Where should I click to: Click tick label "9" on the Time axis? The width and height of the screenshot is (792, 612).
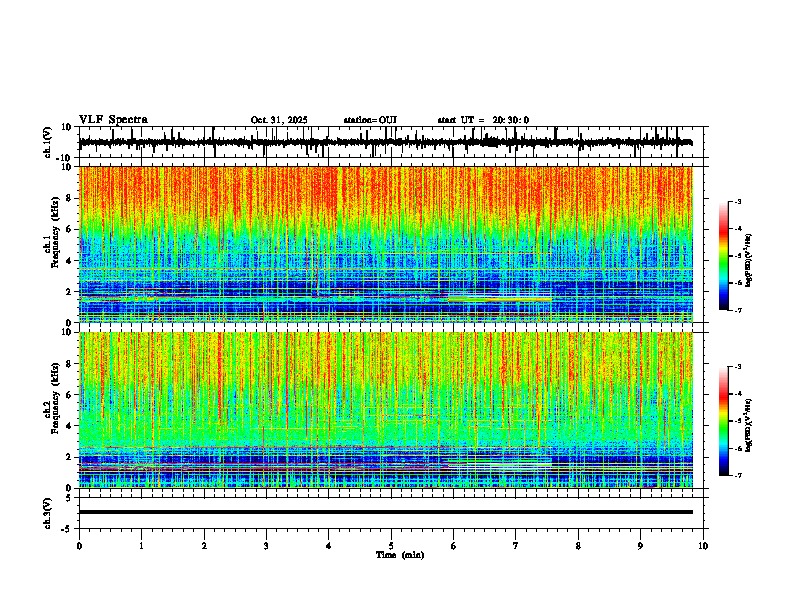(x=640, y=546)
